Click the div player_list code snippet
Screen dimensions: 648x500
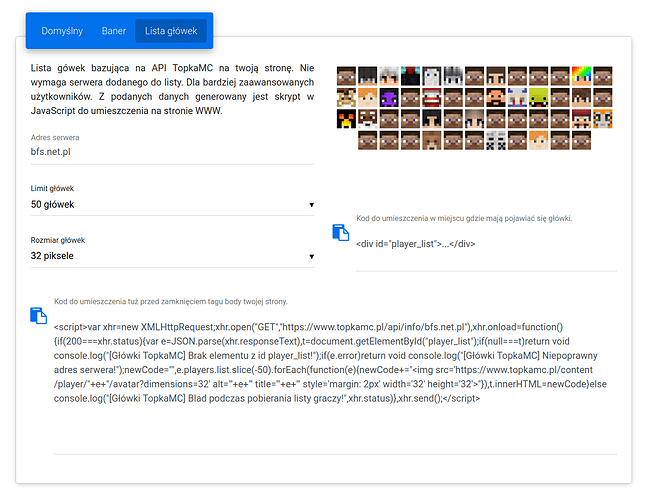tap(416, 242)
